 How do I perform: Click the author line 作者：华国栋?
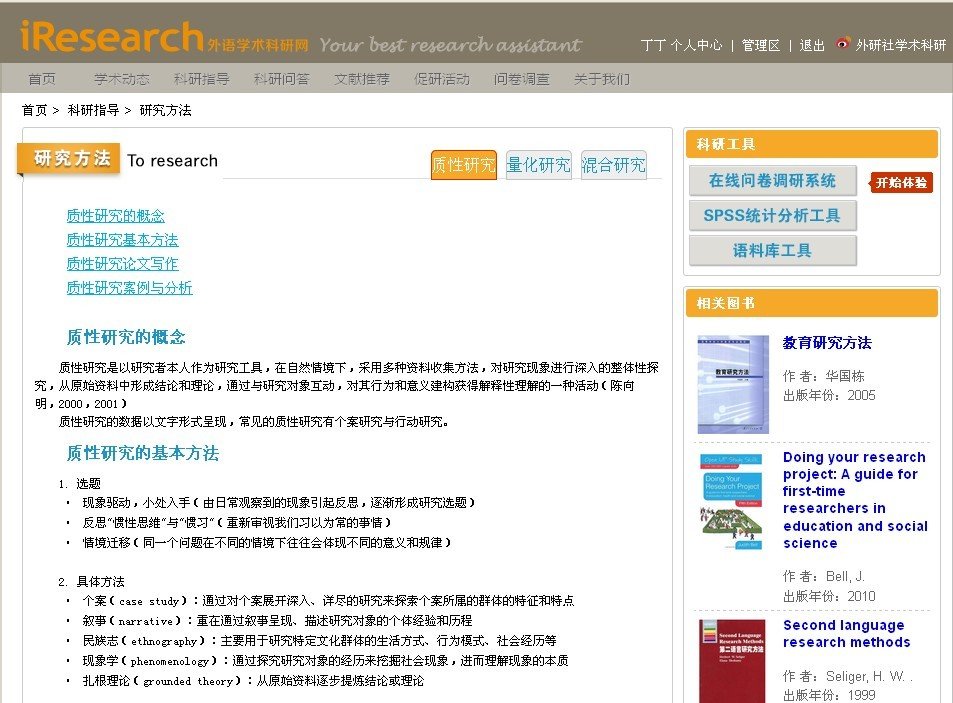[x=824, y=376]
